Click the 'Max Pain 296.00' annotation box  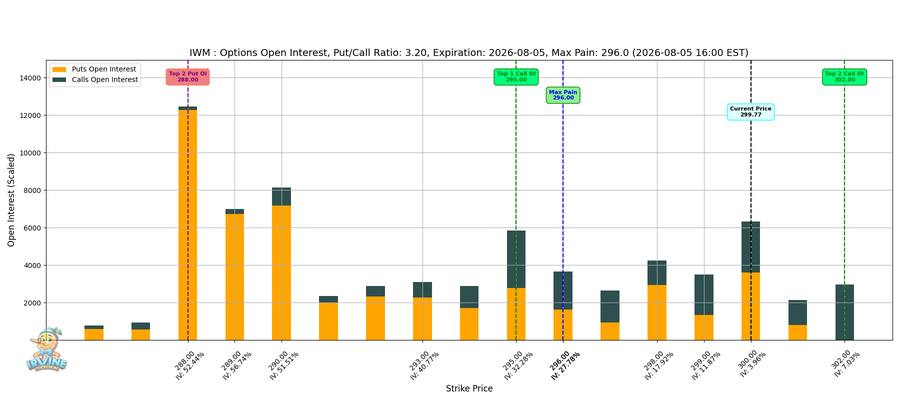pos(563,95)
